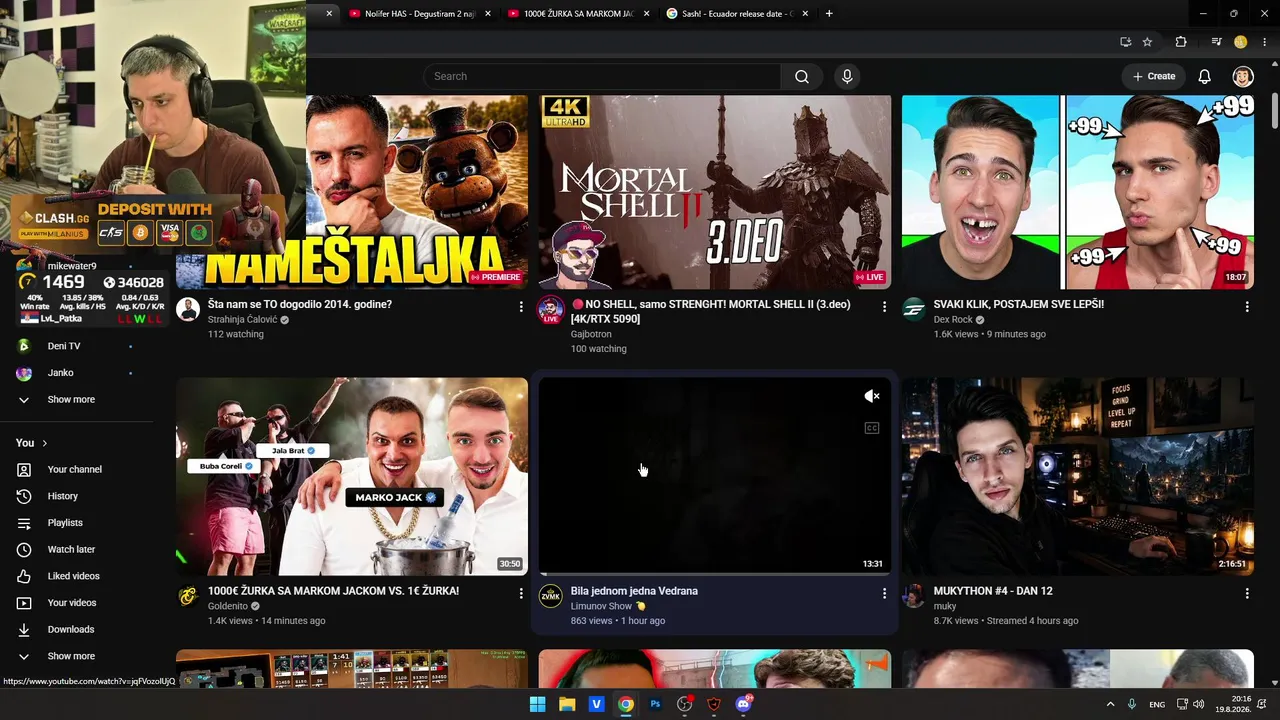Open options menu for SVAKI KLIK video
This screenshot has width=1280, height=720.
pyautogui.click(x=1247, y=307)
